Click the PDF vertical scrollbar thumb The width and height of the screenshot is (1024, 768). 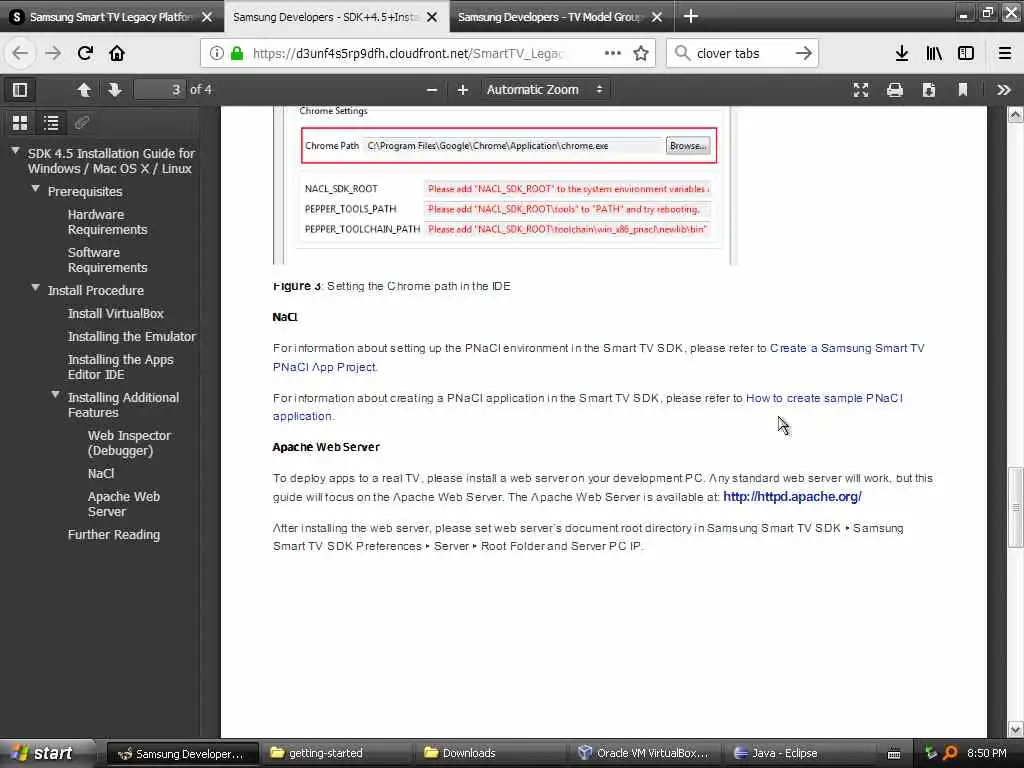tap(1016, 507)
